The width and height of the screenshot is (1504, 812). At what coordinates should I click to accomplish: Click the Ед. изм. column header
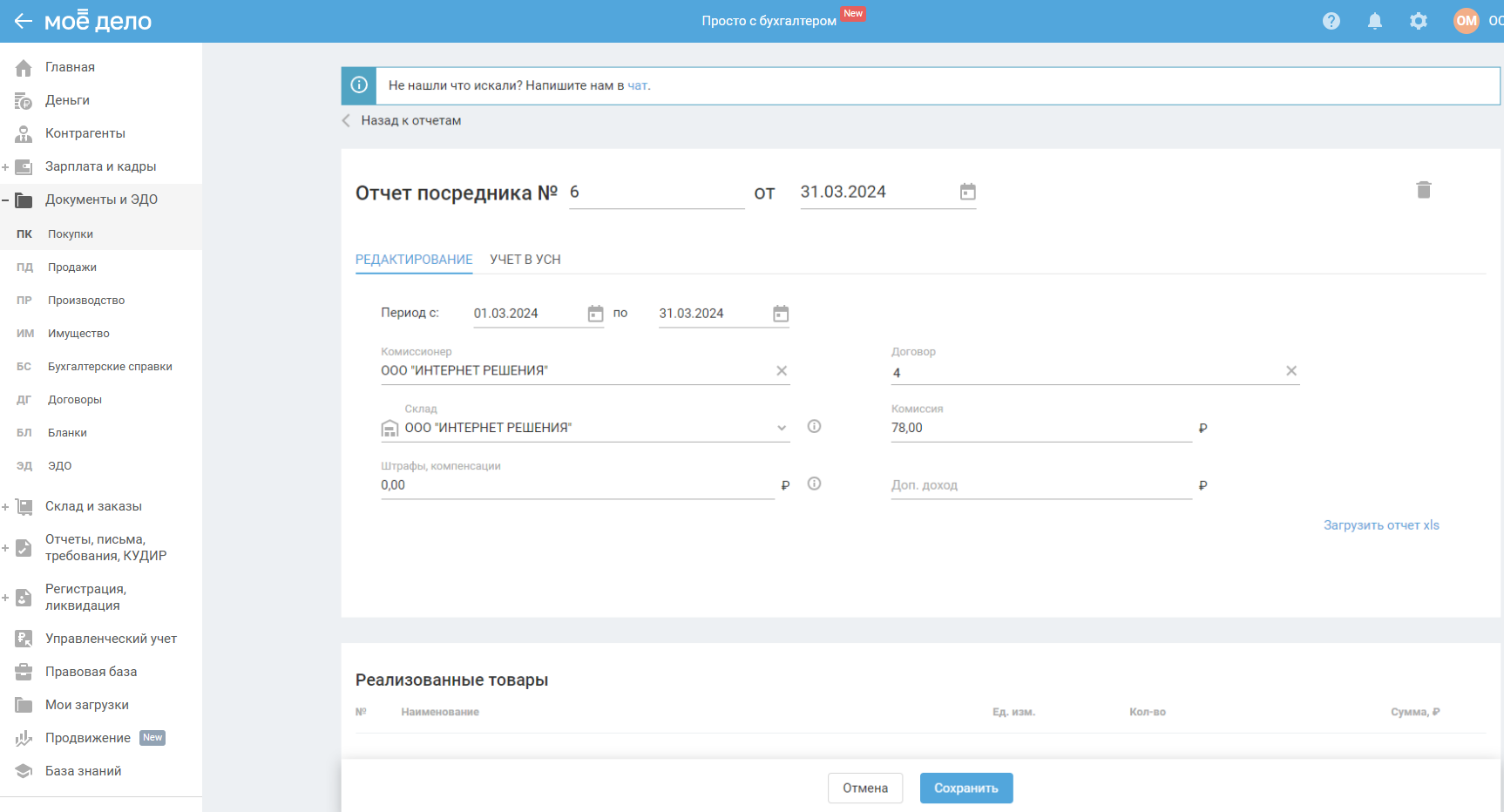[1013, 712]
